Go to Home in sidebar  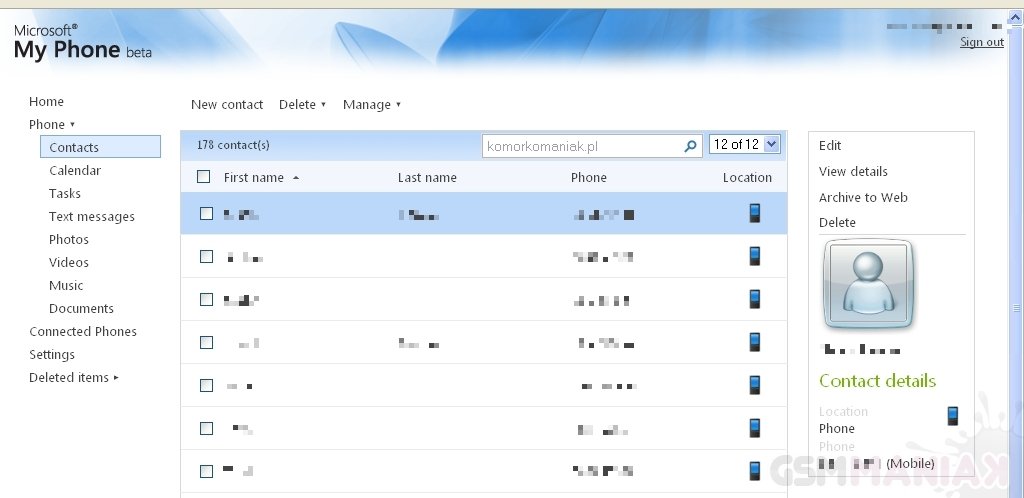[46, 101]
